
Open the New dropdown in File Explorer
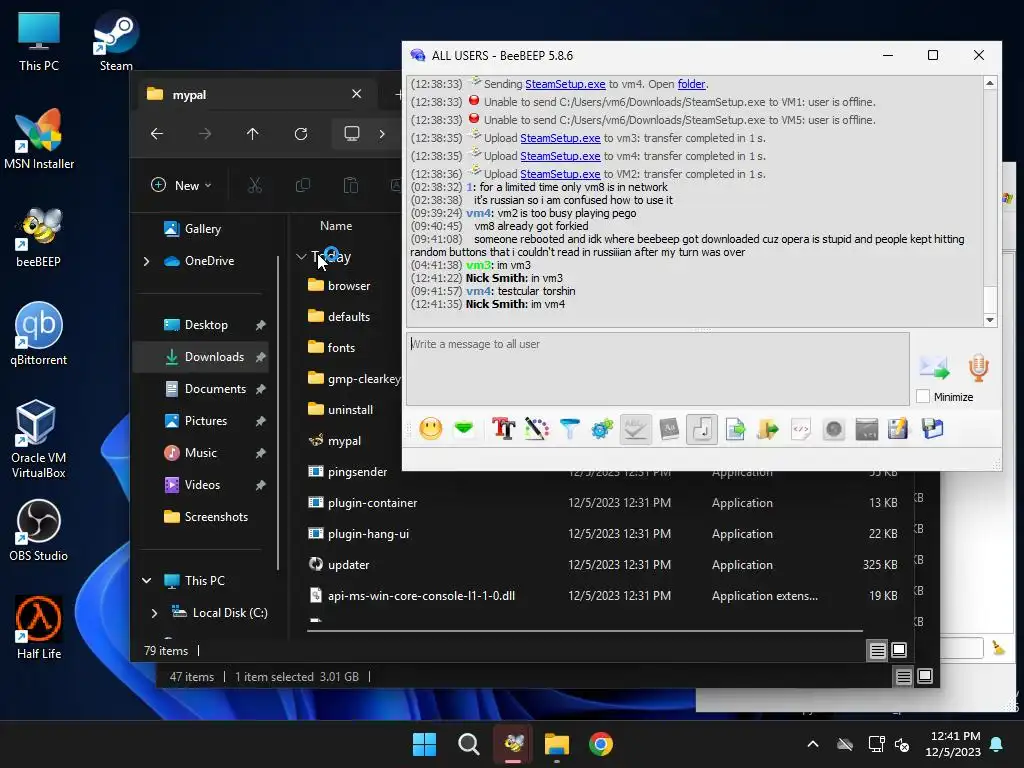coord(182,185)
